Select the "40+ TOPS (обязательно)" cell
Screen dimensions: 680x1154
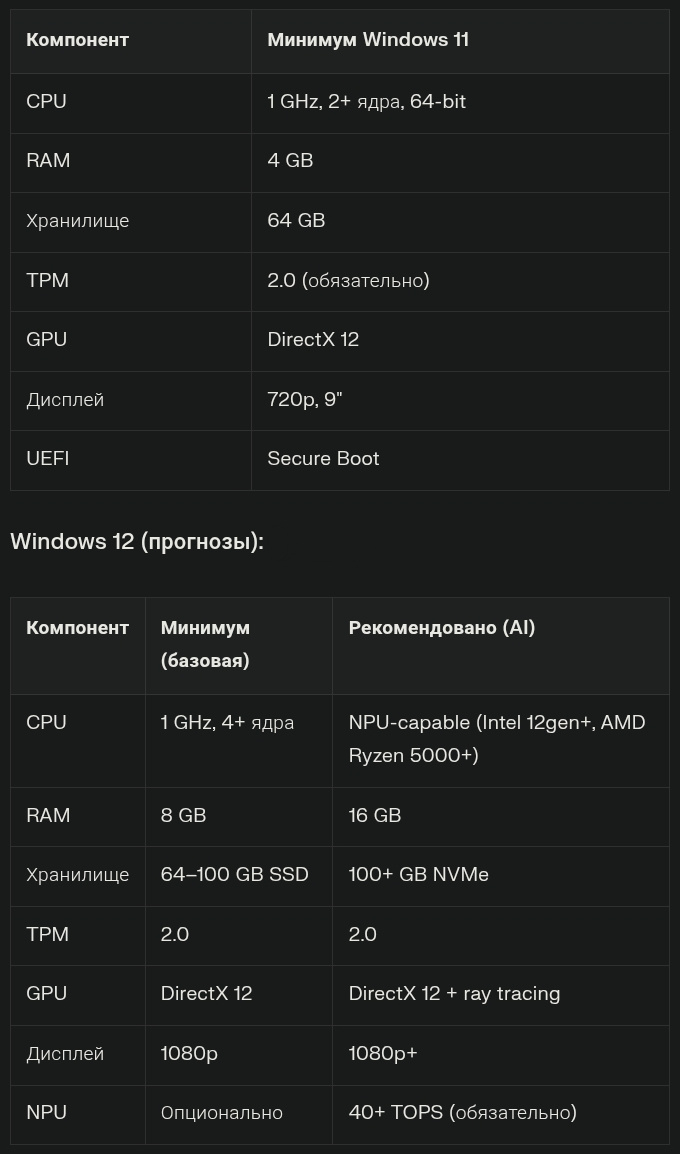462,1112
